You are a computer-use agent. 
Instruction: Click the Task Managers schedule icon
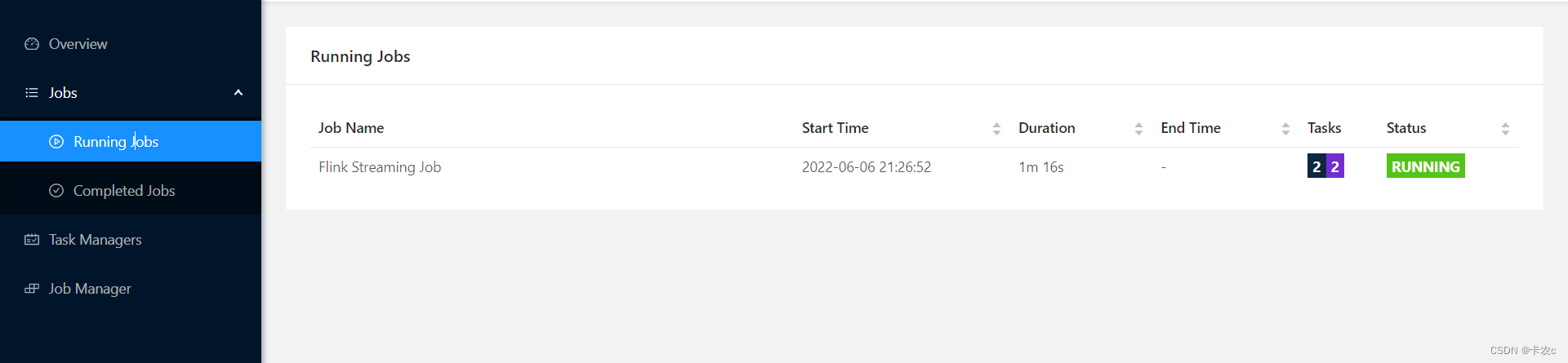(x=32, y=240)
